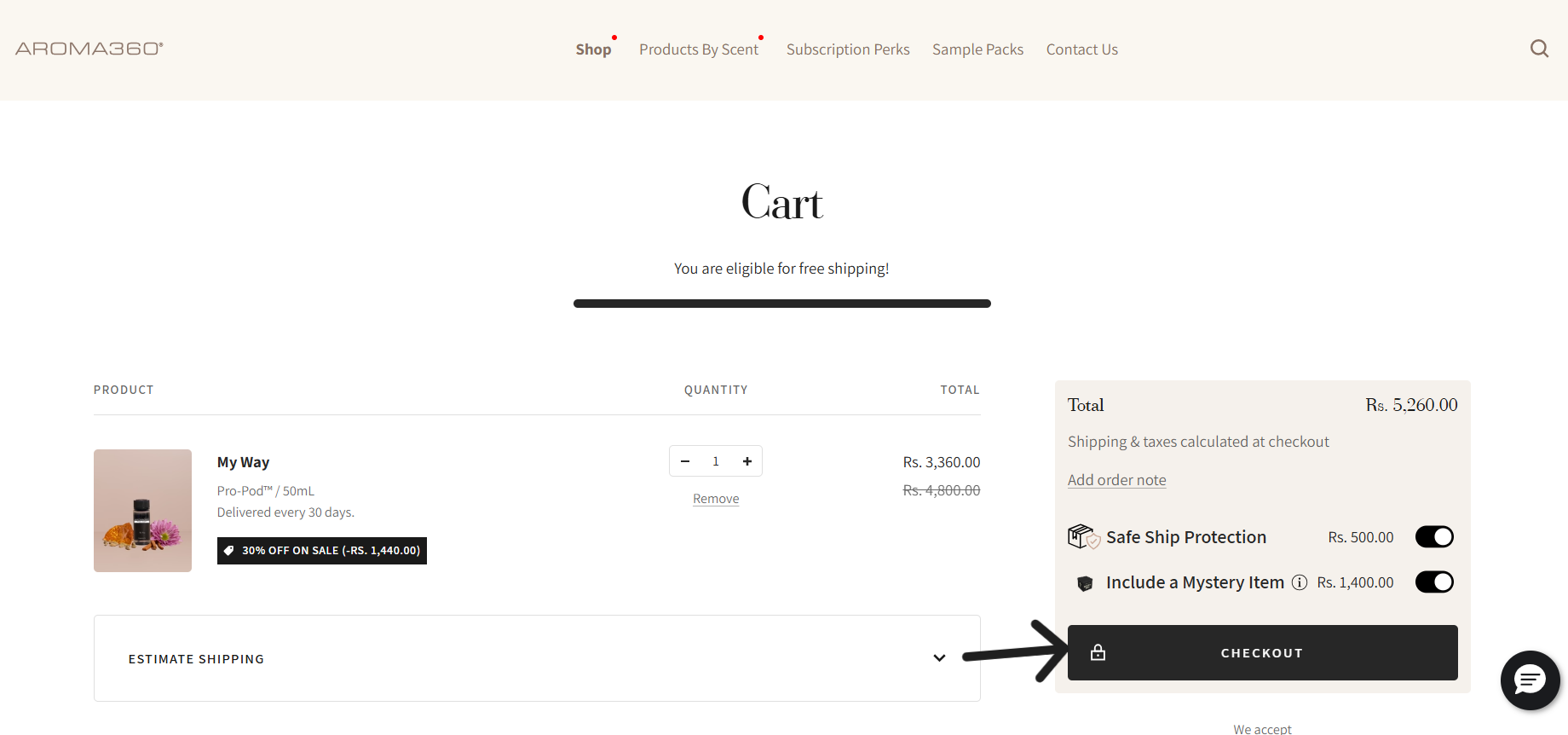Viewport: 1568px width, 735px height.
Task: Turn off Include a Mystery Item toggle
Action: (x=1434, y=582)
